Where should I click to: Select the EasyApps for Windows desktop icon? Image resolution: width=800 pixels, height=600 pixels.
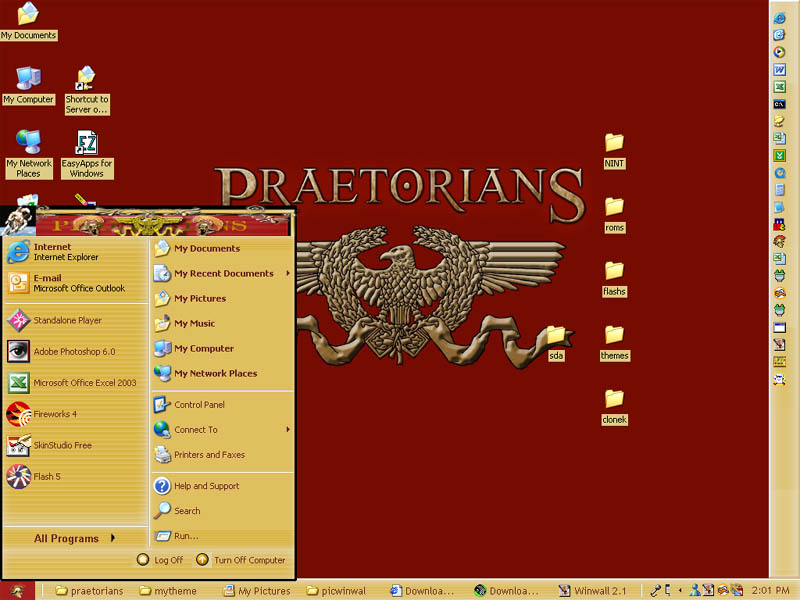[x=87, y=154]
